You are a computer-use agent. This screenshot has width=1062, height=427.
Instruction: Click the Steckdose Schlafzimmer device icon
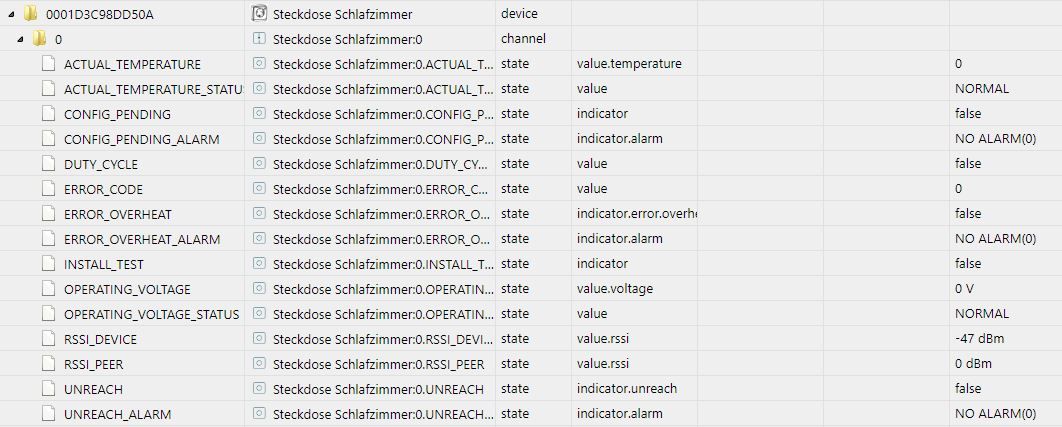point(258,14)
